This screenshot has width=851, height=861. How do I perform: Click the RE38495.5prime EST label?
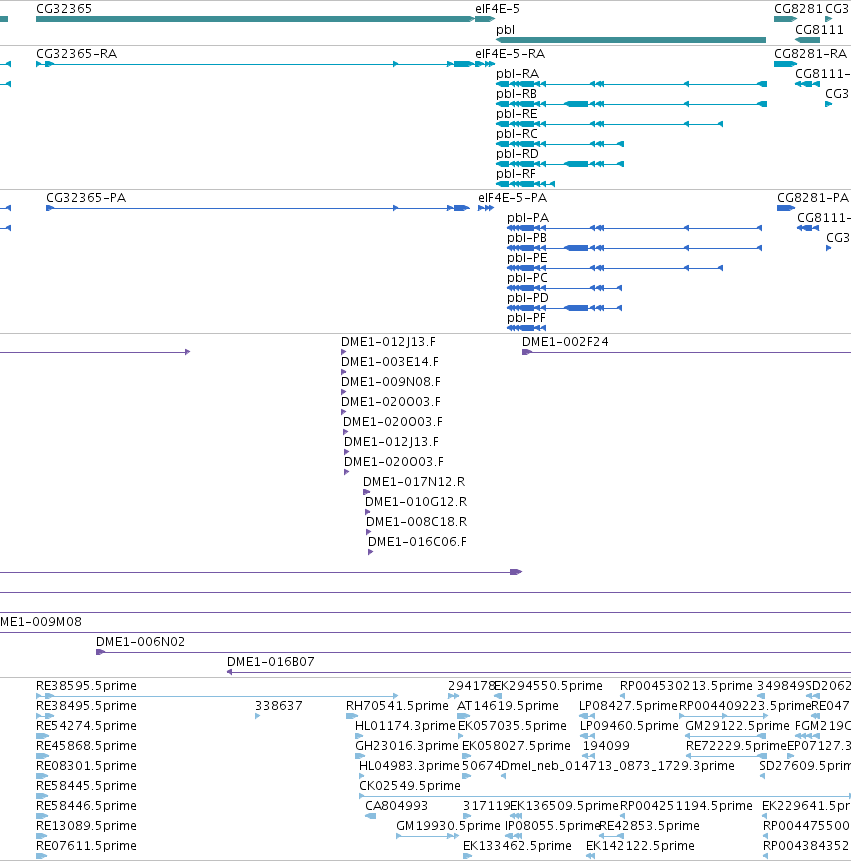click(86, 706)
